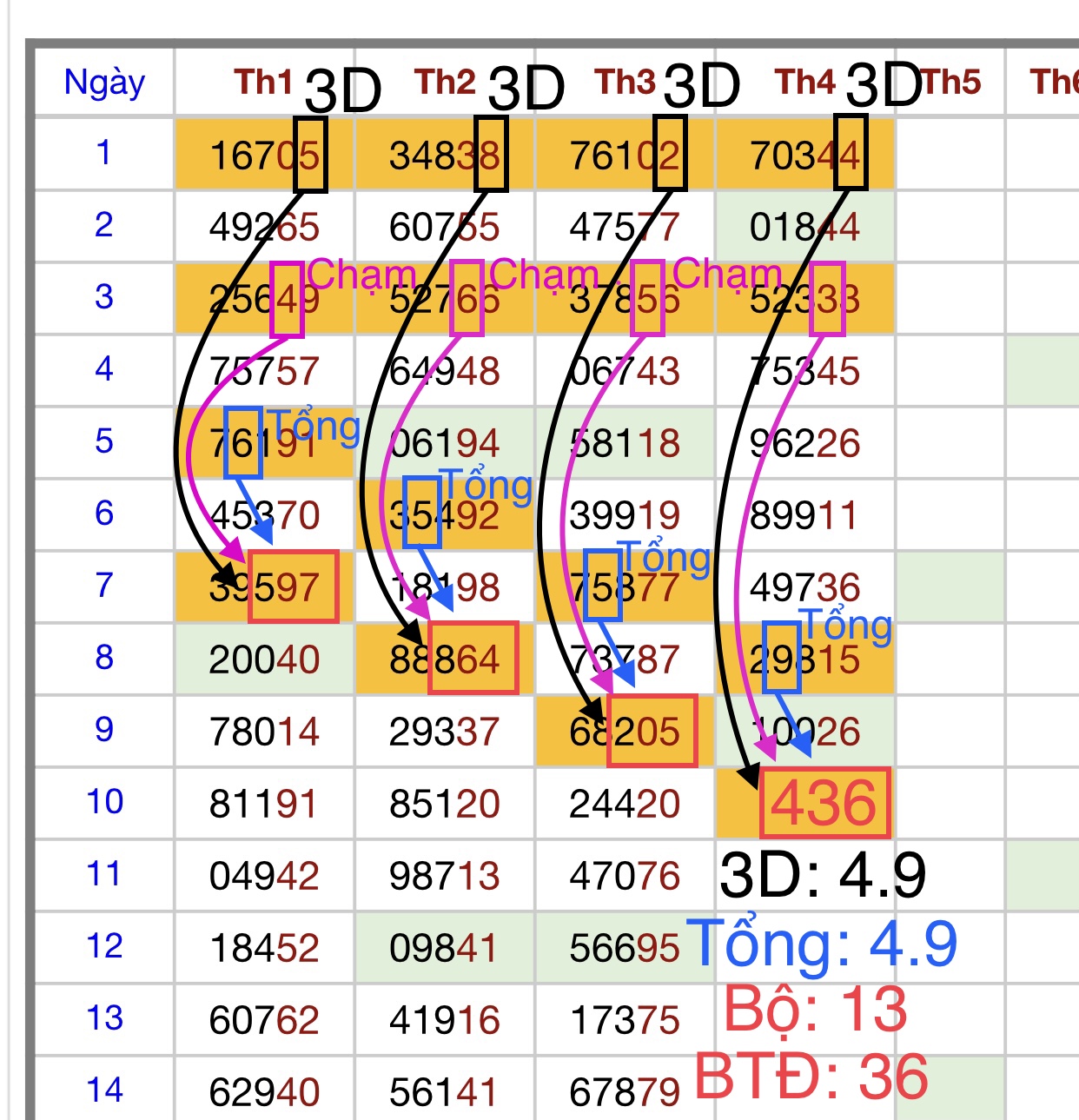Click cell 70344 in the Th4 column
The height and width of the screenshot is (1120, 1079).
(x=804, y=156)
